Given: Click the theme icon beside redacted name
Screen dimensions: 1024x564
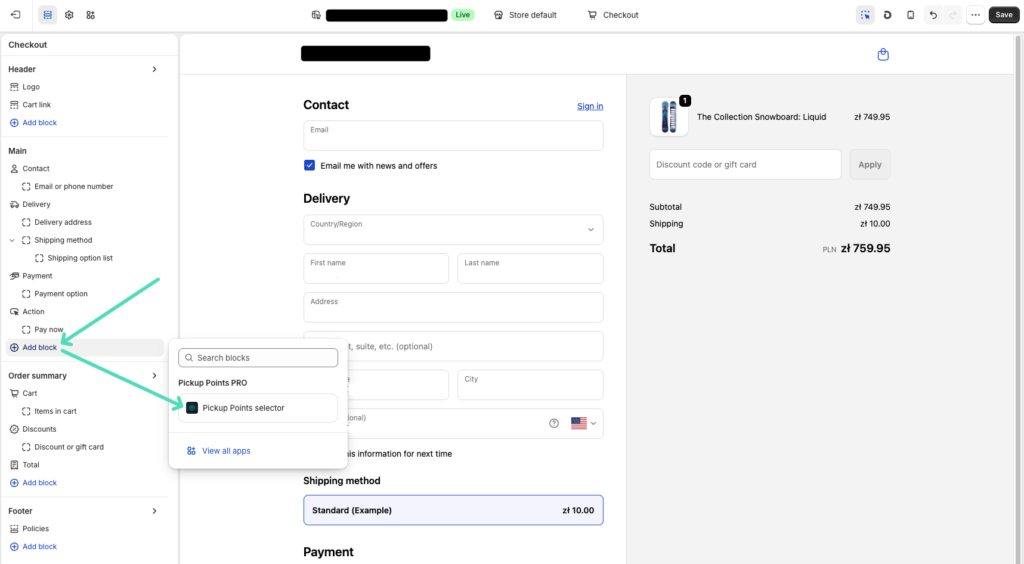Looking at the screenshot, I should [316, 15].
